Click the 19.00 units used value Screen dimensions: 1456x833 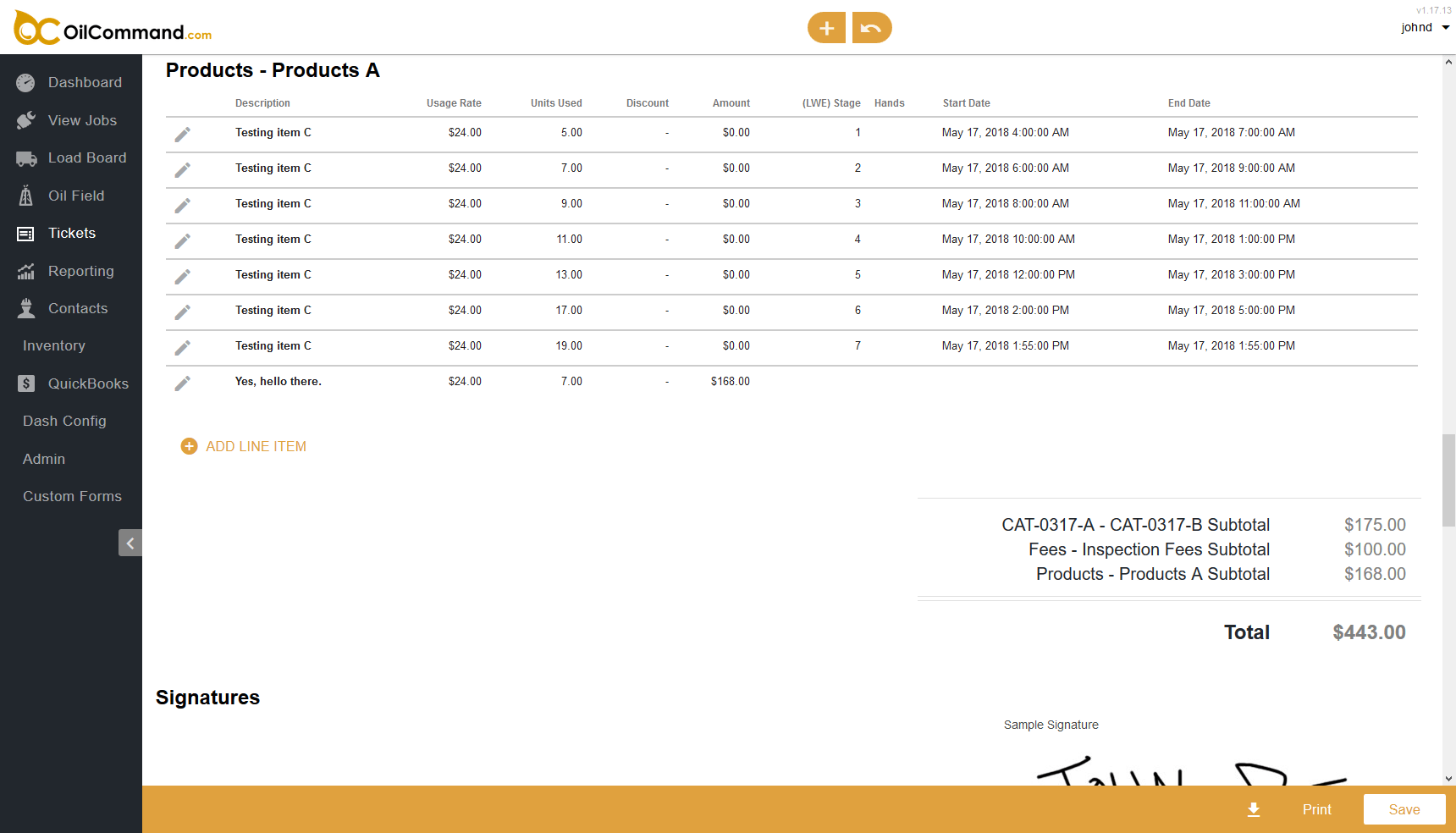[569, 346]
